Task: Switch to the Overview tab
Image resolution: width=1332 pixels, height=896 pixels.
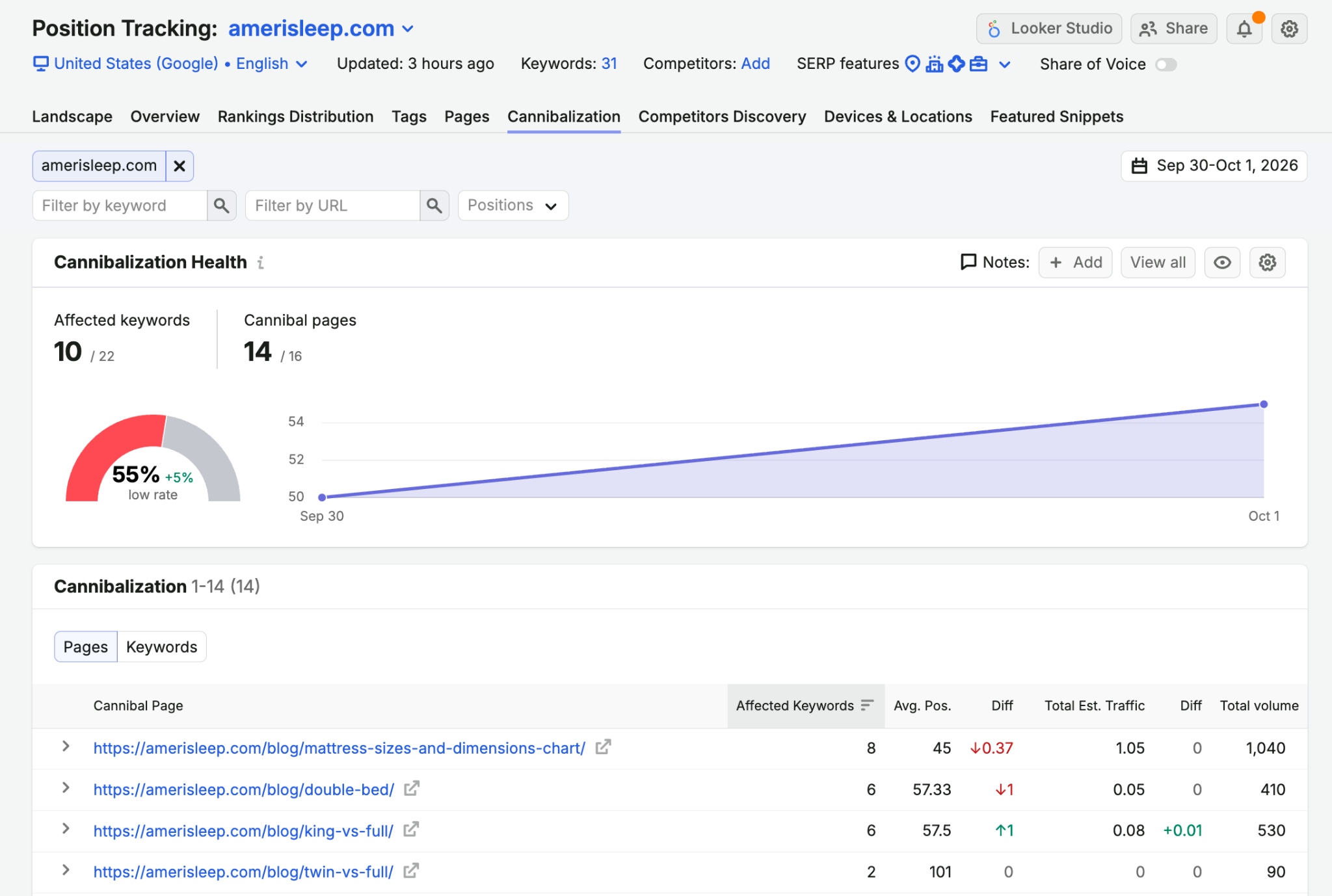Action: [x=165, y=116]
